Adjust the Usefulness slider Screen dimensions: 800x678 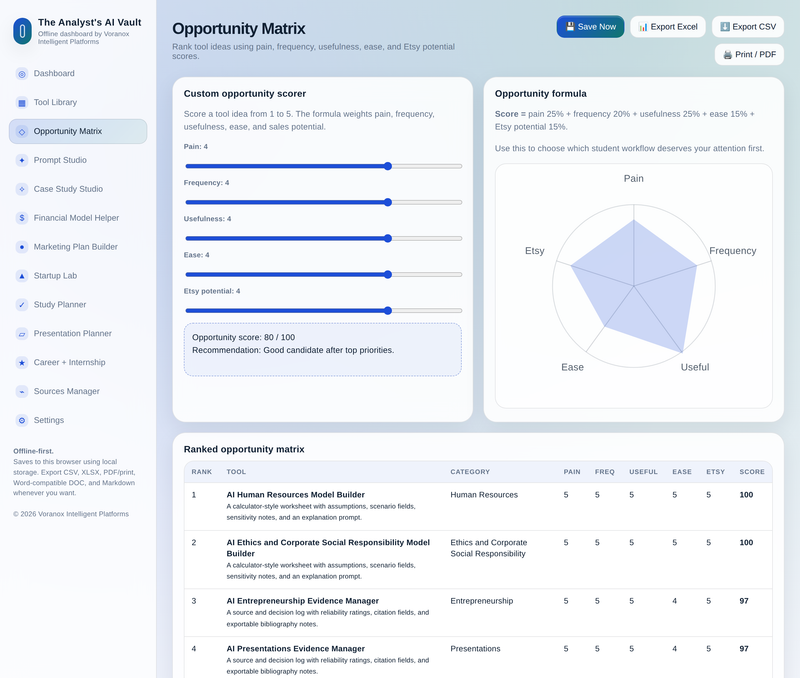pos(323,238)
